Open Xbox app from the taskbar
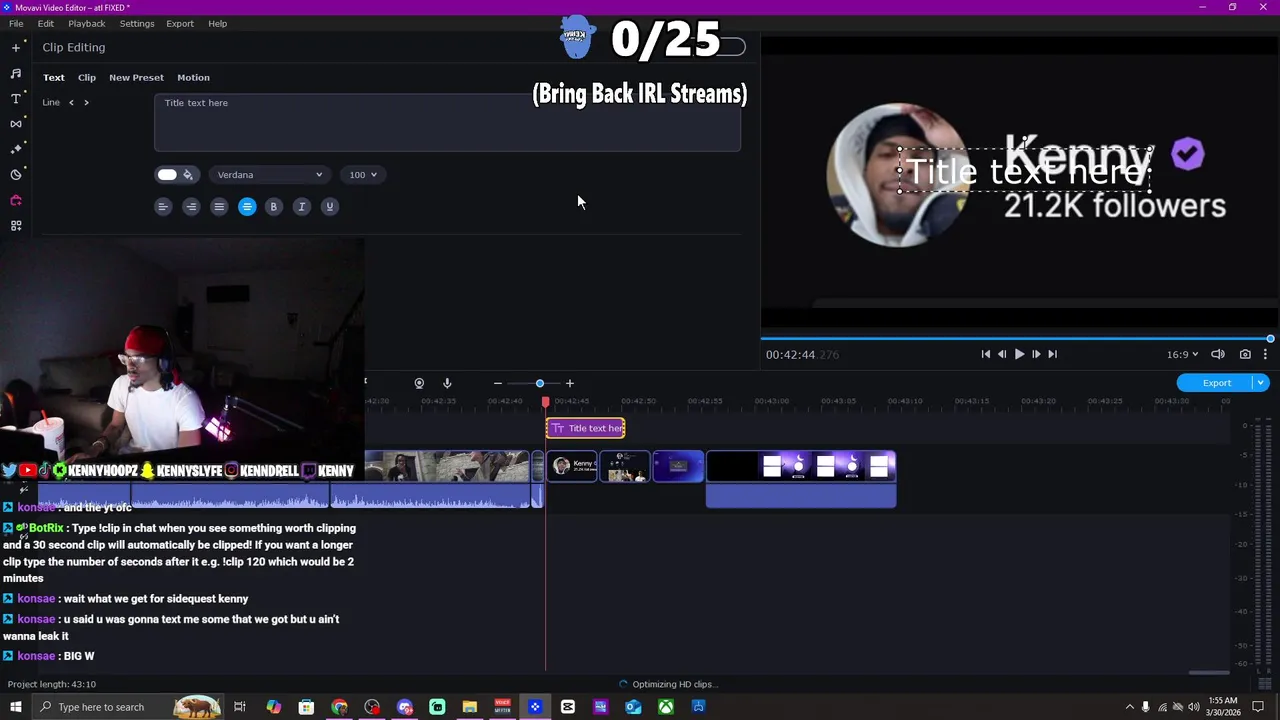 [666, 707]
